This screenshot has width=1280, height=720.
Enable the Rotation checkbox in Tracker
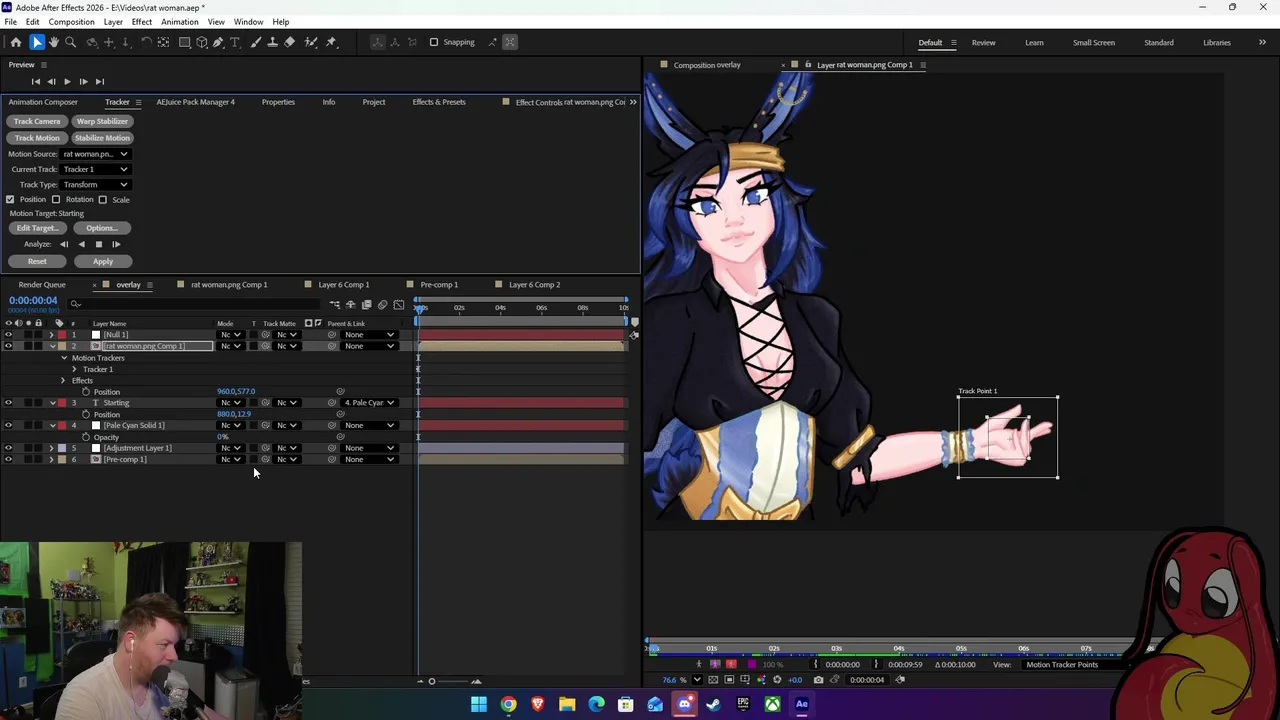tap(56, 199)
